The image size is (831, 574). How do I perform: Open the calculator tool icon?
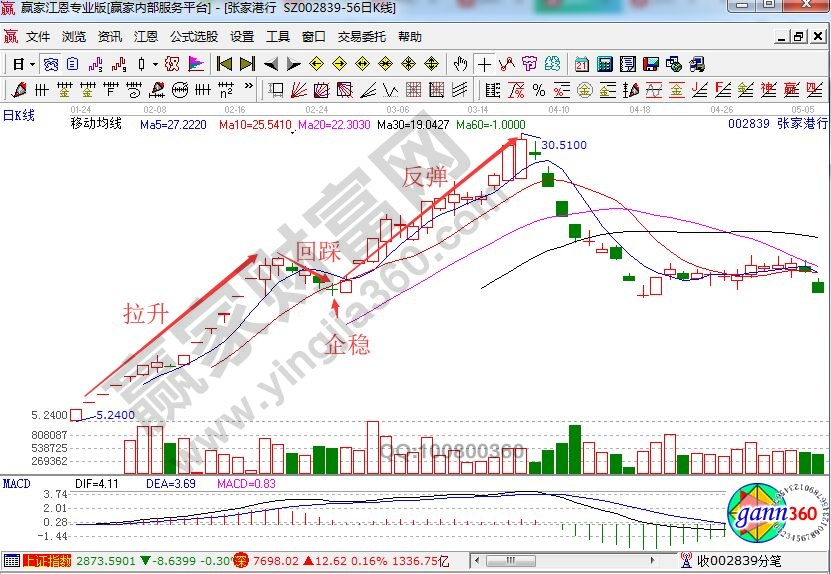605,64
